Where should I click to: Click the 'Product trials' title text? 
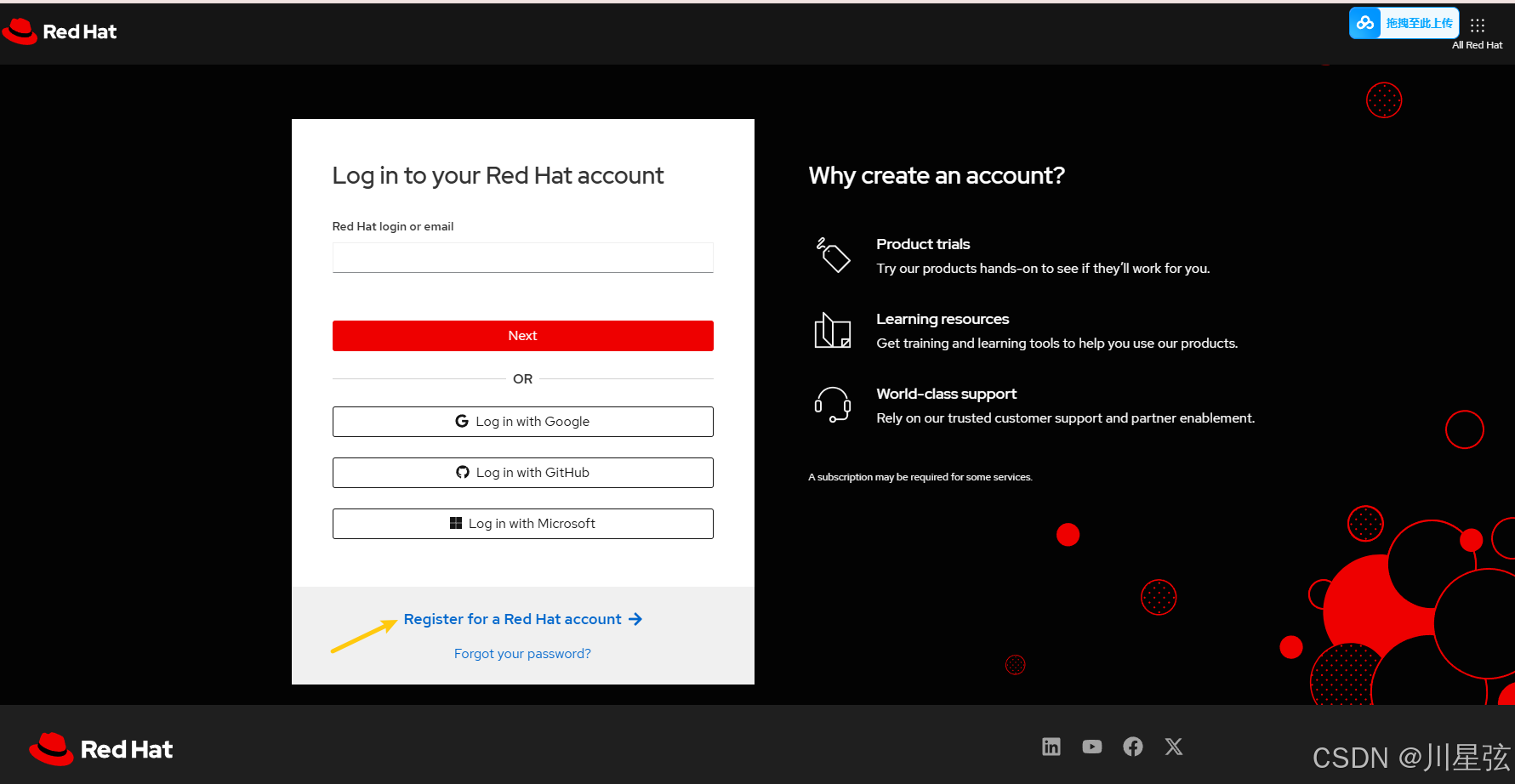(x=923, y=244)
